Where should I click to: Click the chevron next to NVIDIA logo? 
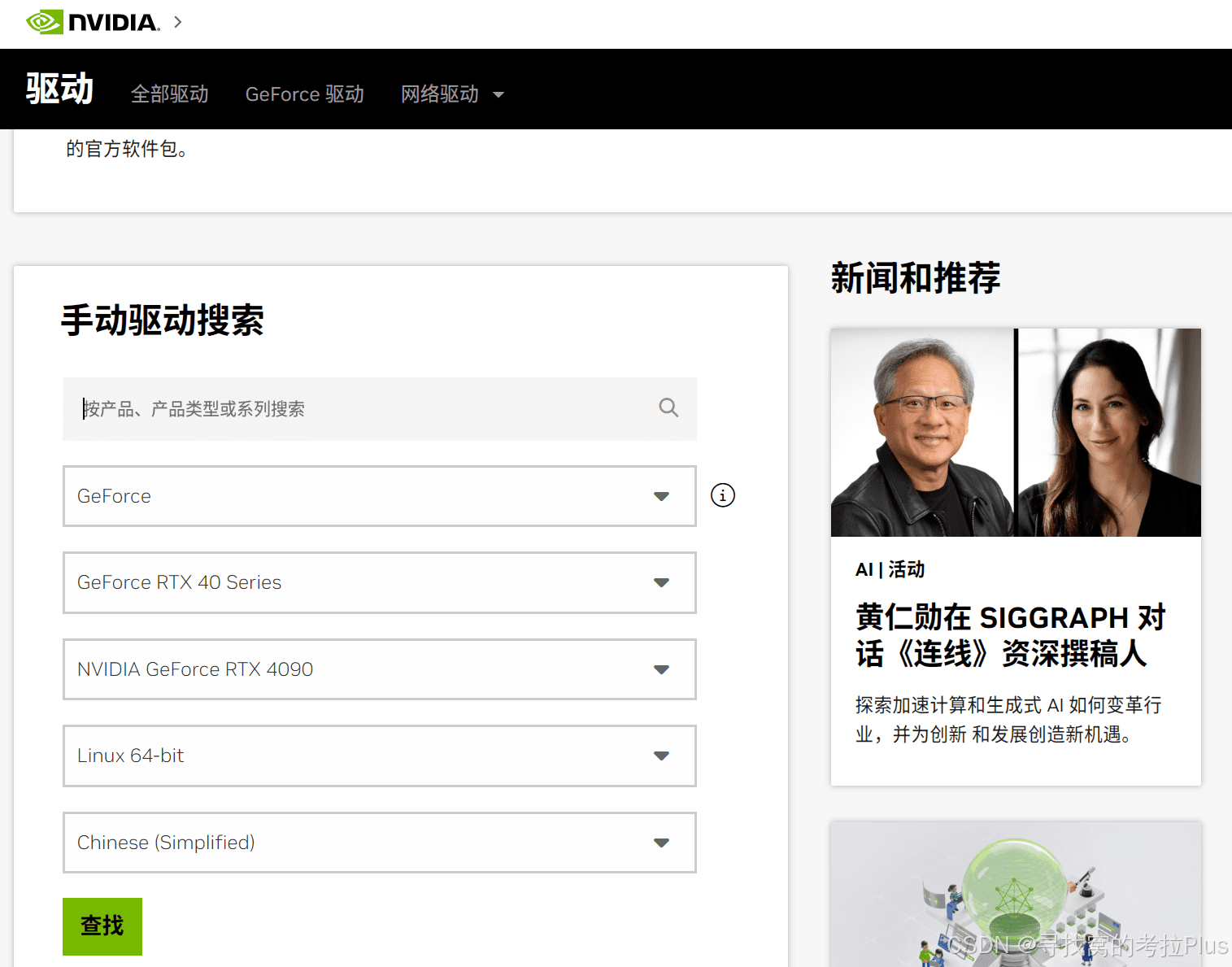coord(178,22)
